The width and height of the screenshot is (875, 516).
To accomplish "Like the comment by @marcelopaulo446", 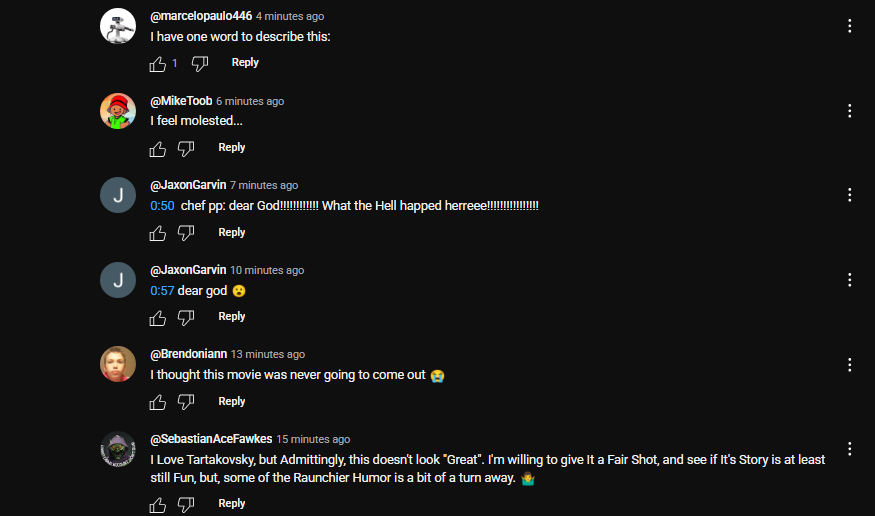I will 158,64.
